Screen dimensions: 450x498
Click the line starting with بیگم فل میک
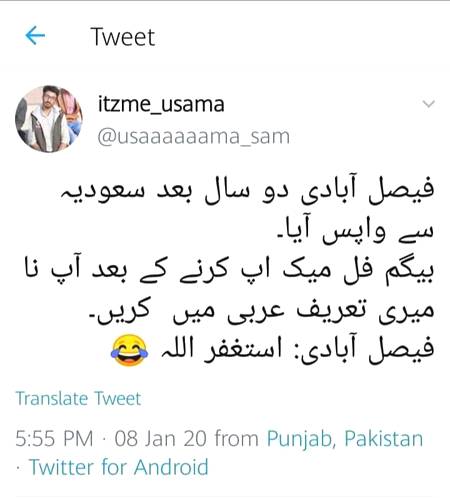click(230, 271)
